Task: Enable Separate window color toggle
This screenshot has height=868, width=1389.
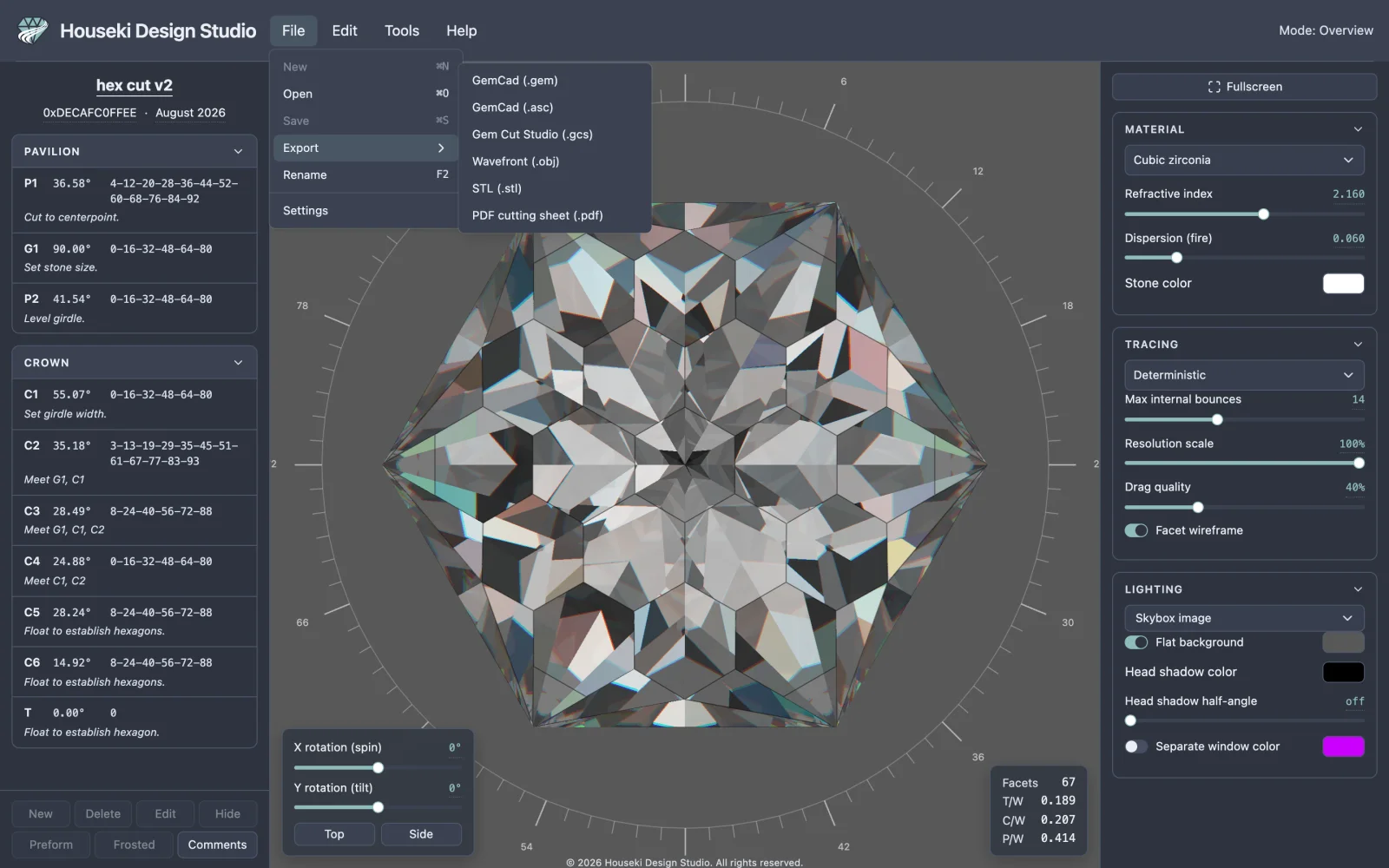Action: click(1136, 746)
